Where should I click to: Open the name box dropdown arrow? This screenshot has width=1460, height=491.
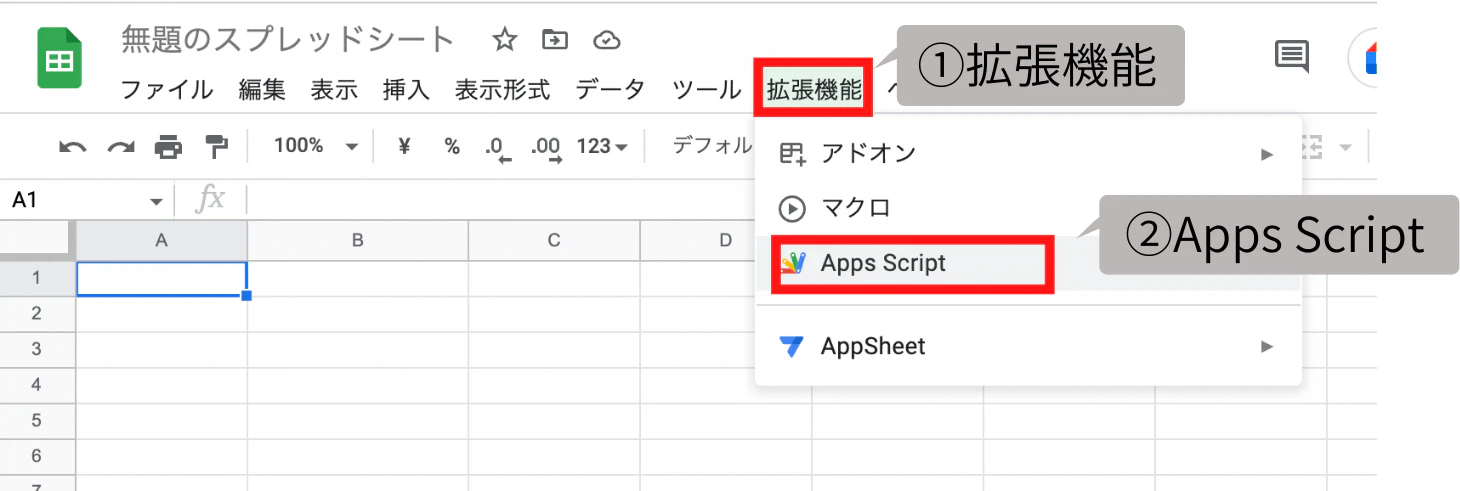coord(156,201)
